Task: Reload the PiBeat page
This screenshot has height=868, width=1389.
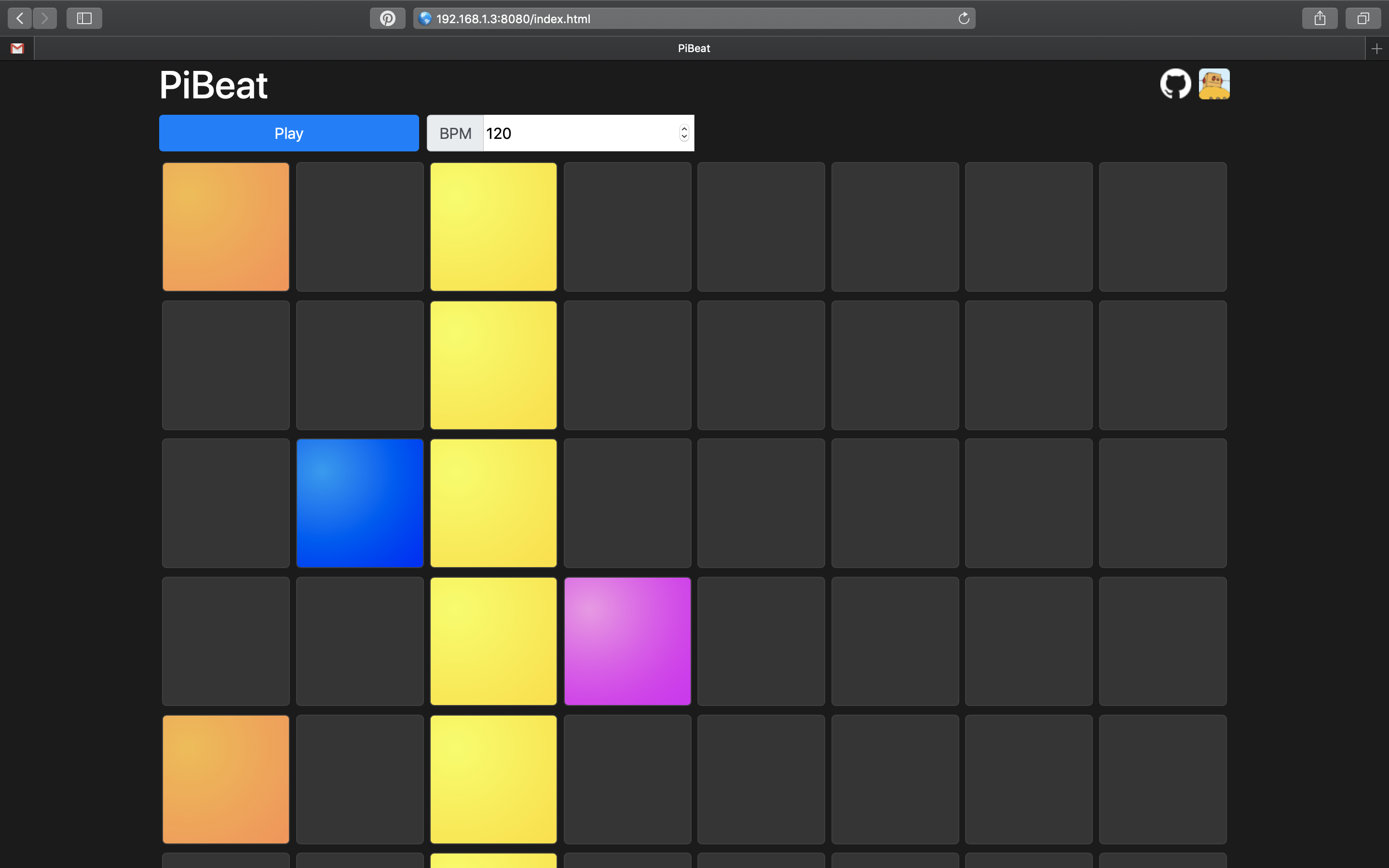Action: point(964,18)
